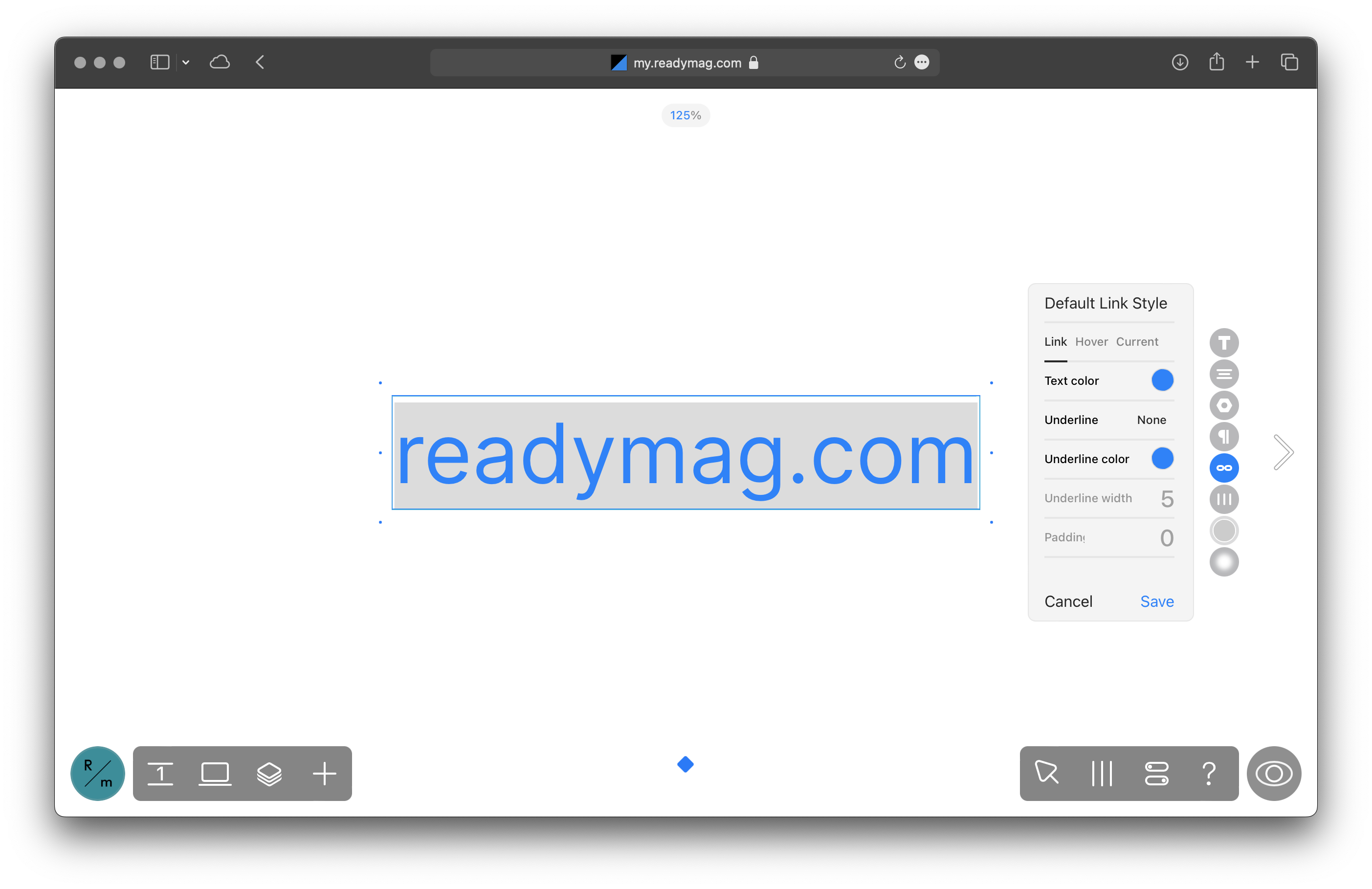1372x889 pixels.
Task: Select the Selection arrow tool
Action: pos(1048,773)
